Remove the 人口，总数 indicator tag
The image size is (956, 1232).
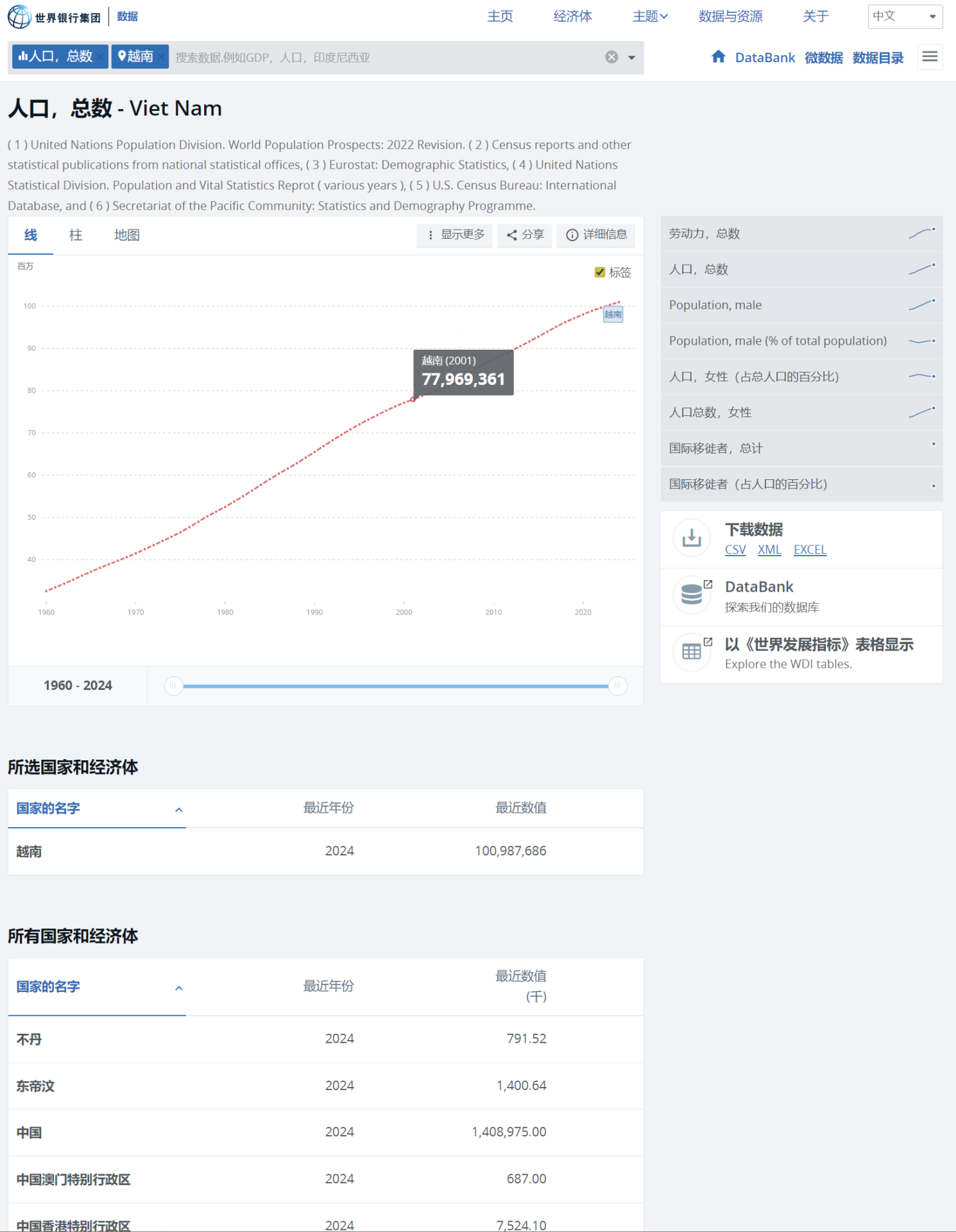pos(101,57)
